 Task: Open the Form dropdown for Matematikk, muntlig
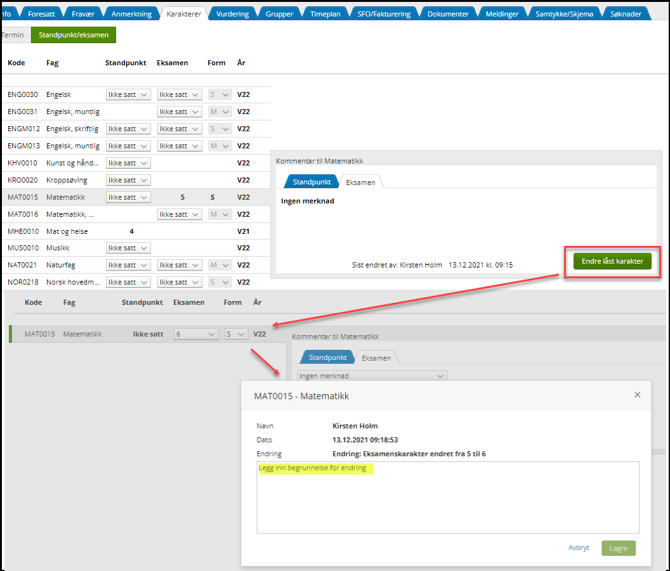[219, 214]
